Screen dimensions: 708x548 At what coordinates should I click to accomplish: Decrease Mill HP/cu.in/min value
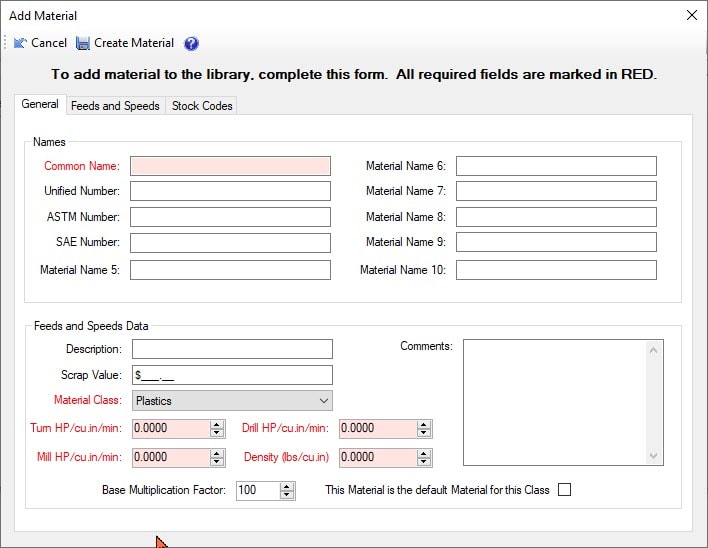(217, 461)
